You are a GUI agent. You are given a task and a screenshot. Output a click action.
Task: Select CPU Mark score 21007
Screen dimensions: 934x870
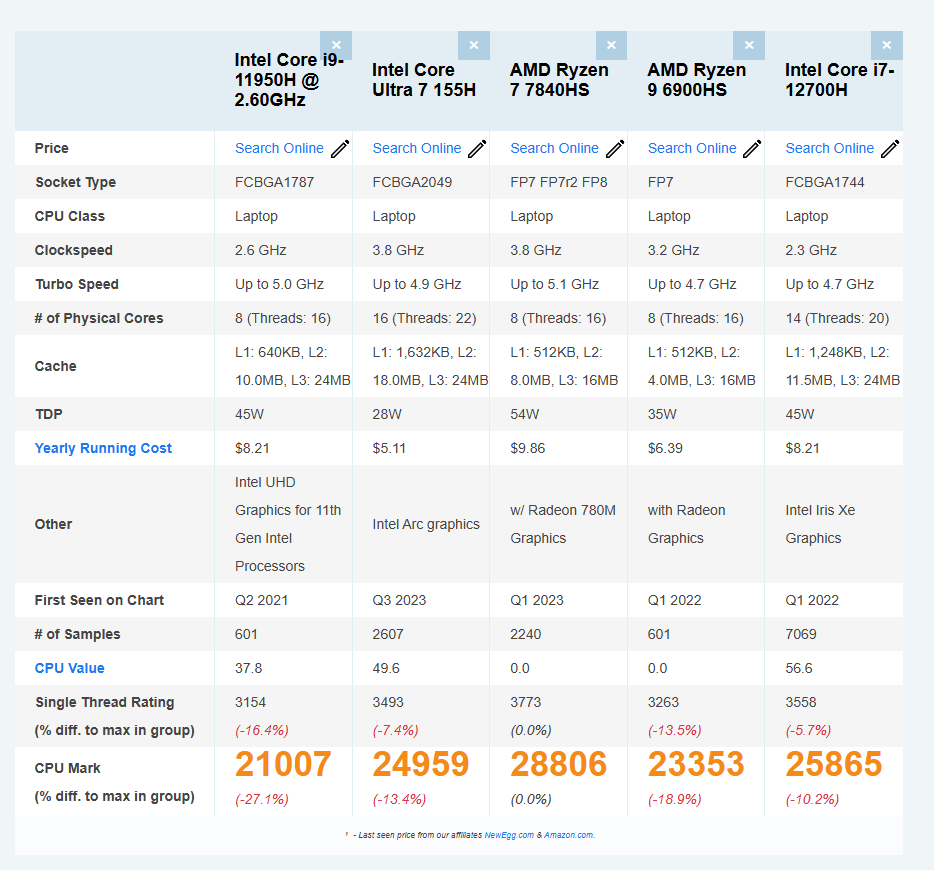[283, 764]
